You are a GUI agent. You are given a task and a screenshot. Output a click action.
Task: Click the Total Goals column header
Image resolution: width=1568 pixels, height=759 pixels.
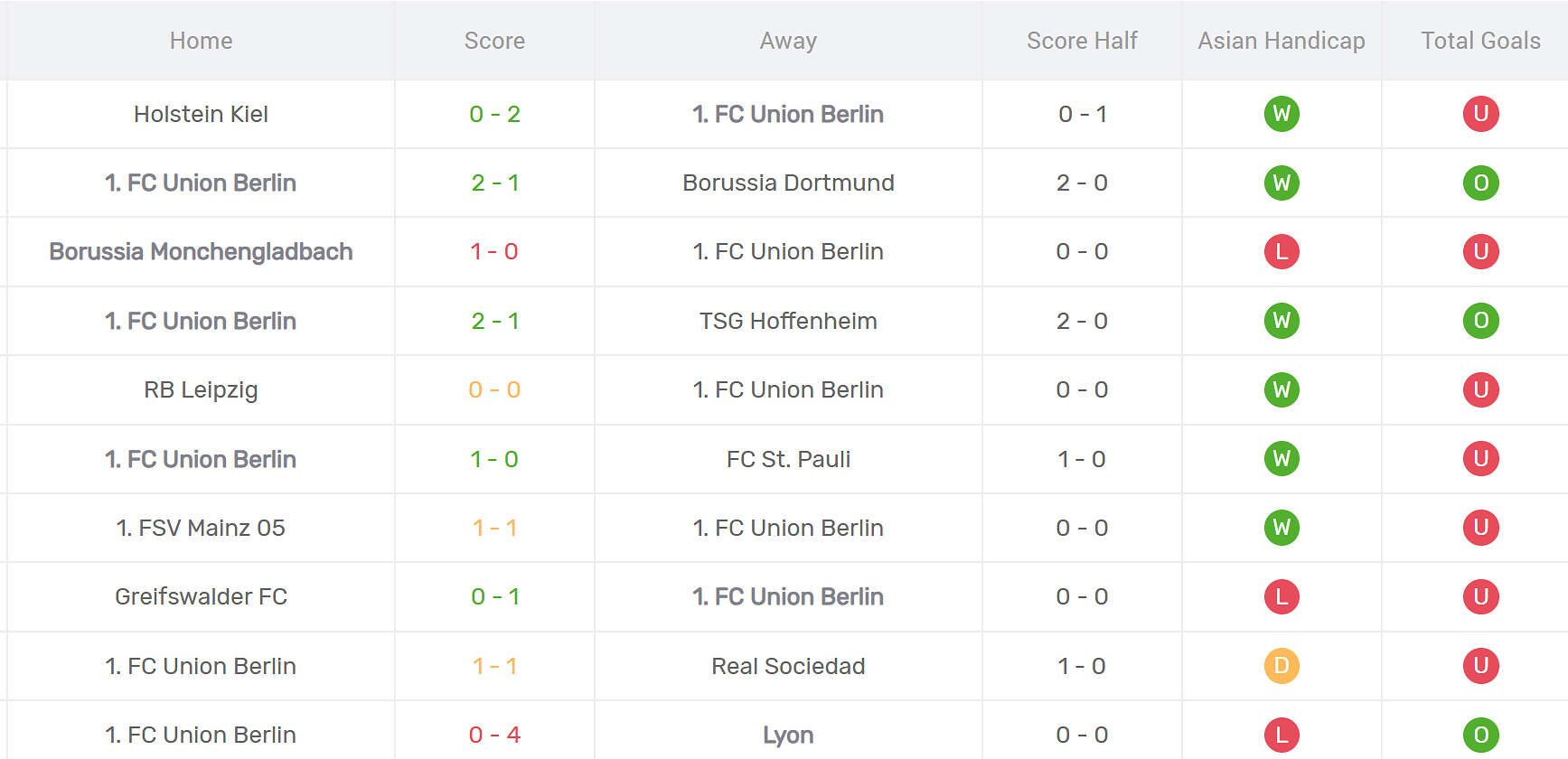(x=1480, y=41)
